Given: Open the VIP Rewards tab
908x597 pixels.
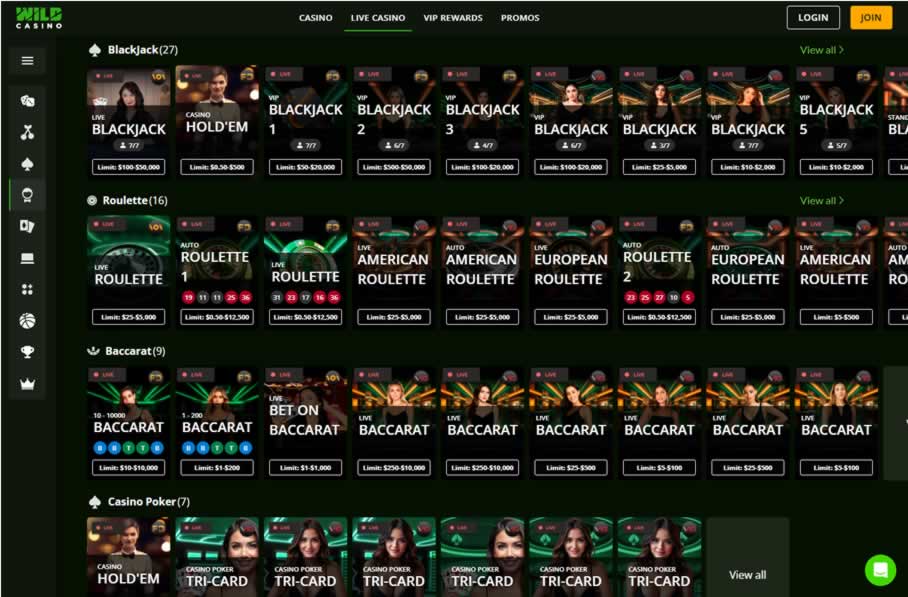Looking at the screenshot, I should tap(453, 18).
